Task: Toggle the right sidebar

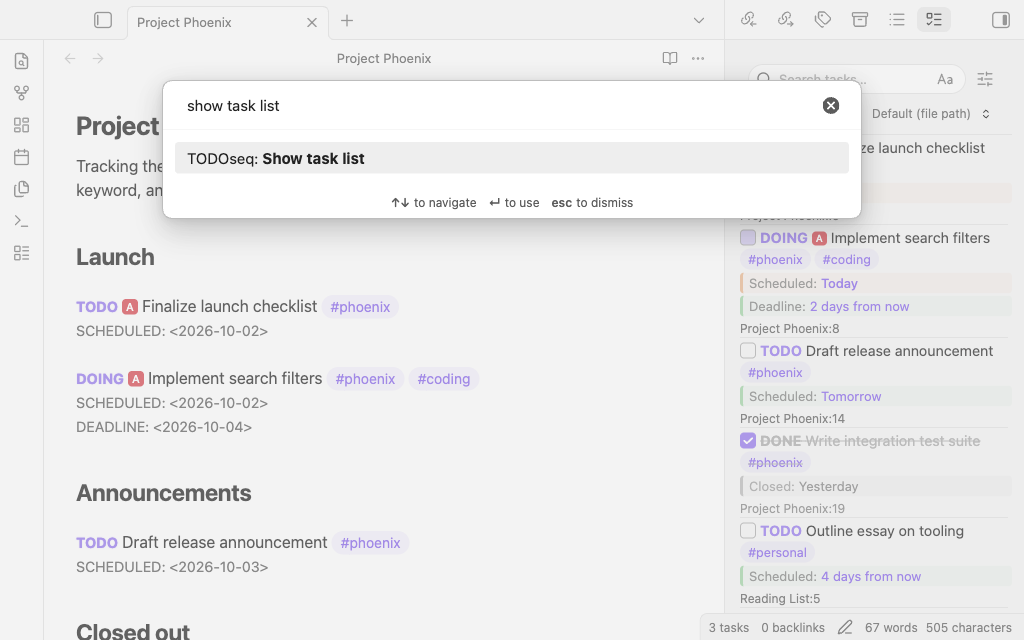Action: pyautogui.click(x=1000, y=20)
